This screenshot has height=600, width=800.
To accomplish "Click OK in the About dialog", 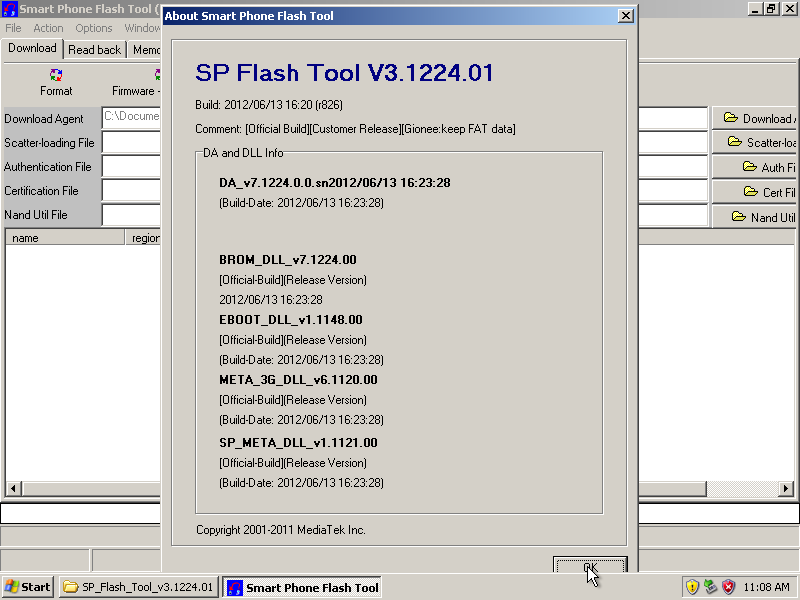I will point(590,565).
